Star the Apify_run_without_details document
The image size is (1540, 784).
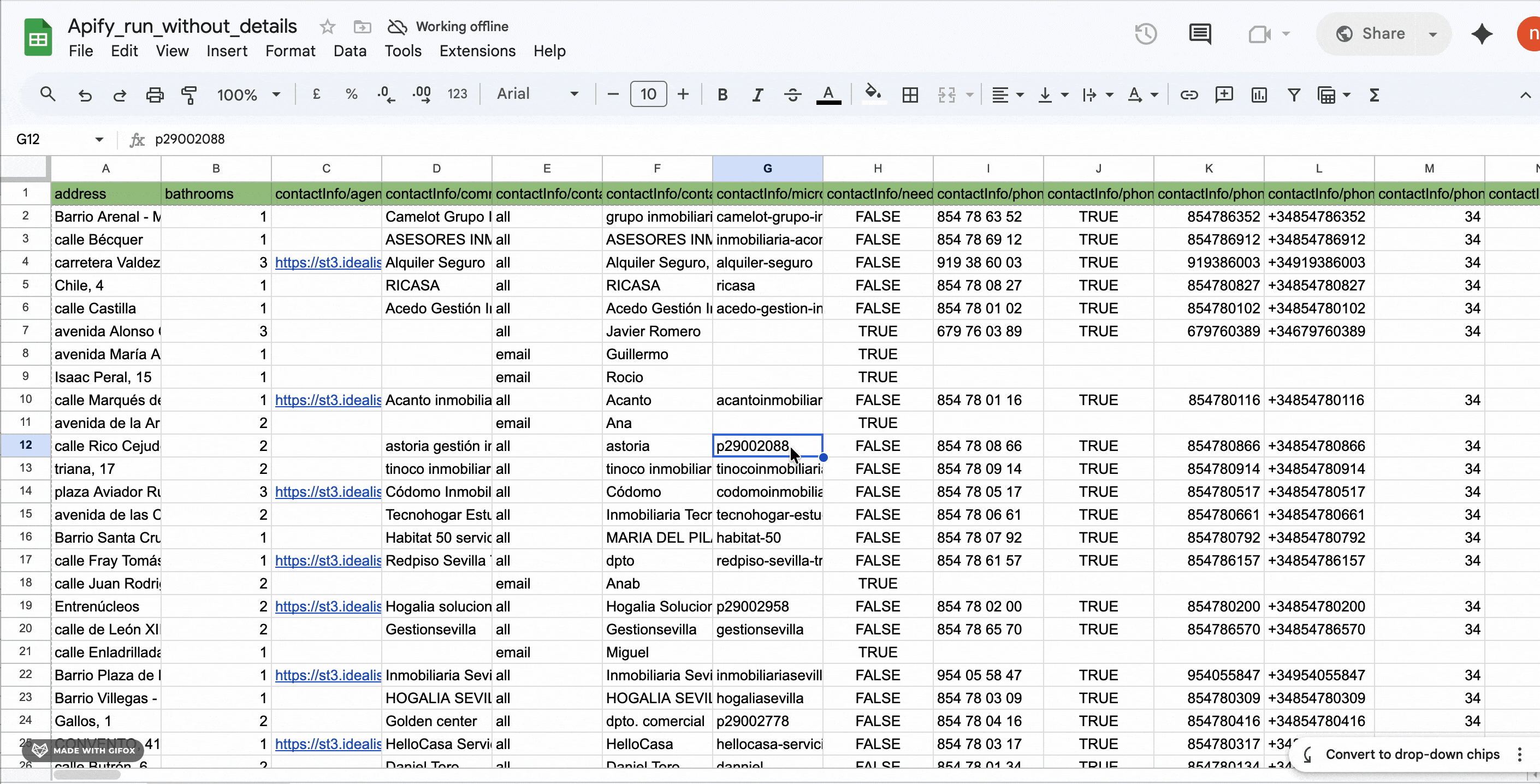tap(327, 27)
